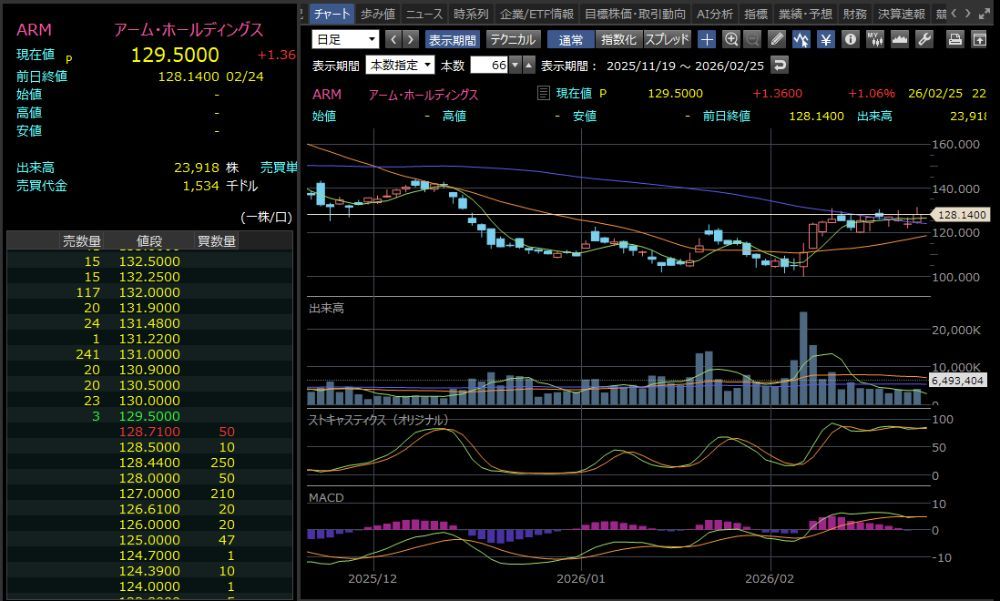Viewport: 1000px width, 601px height.
Task: Switch to the 歩み値 tab
Action: coord(378,13)
